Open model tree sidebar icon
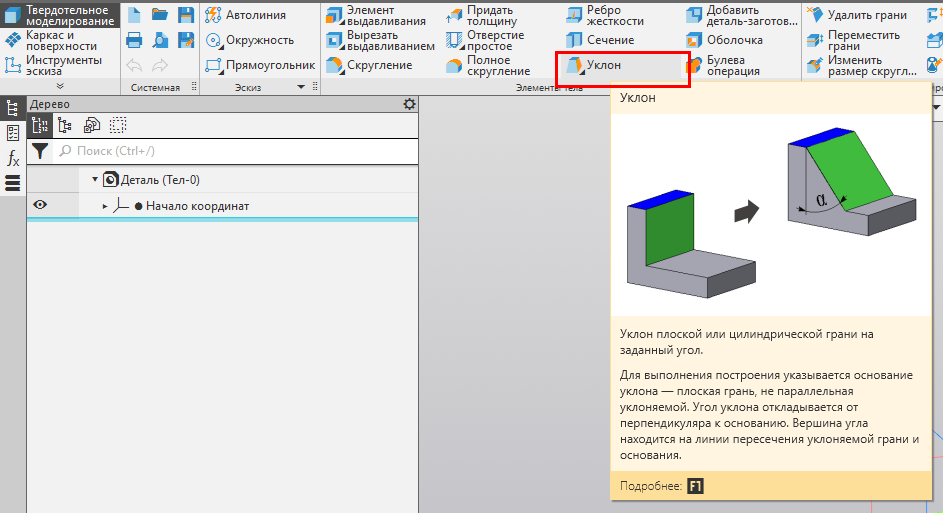 point(13,109)
